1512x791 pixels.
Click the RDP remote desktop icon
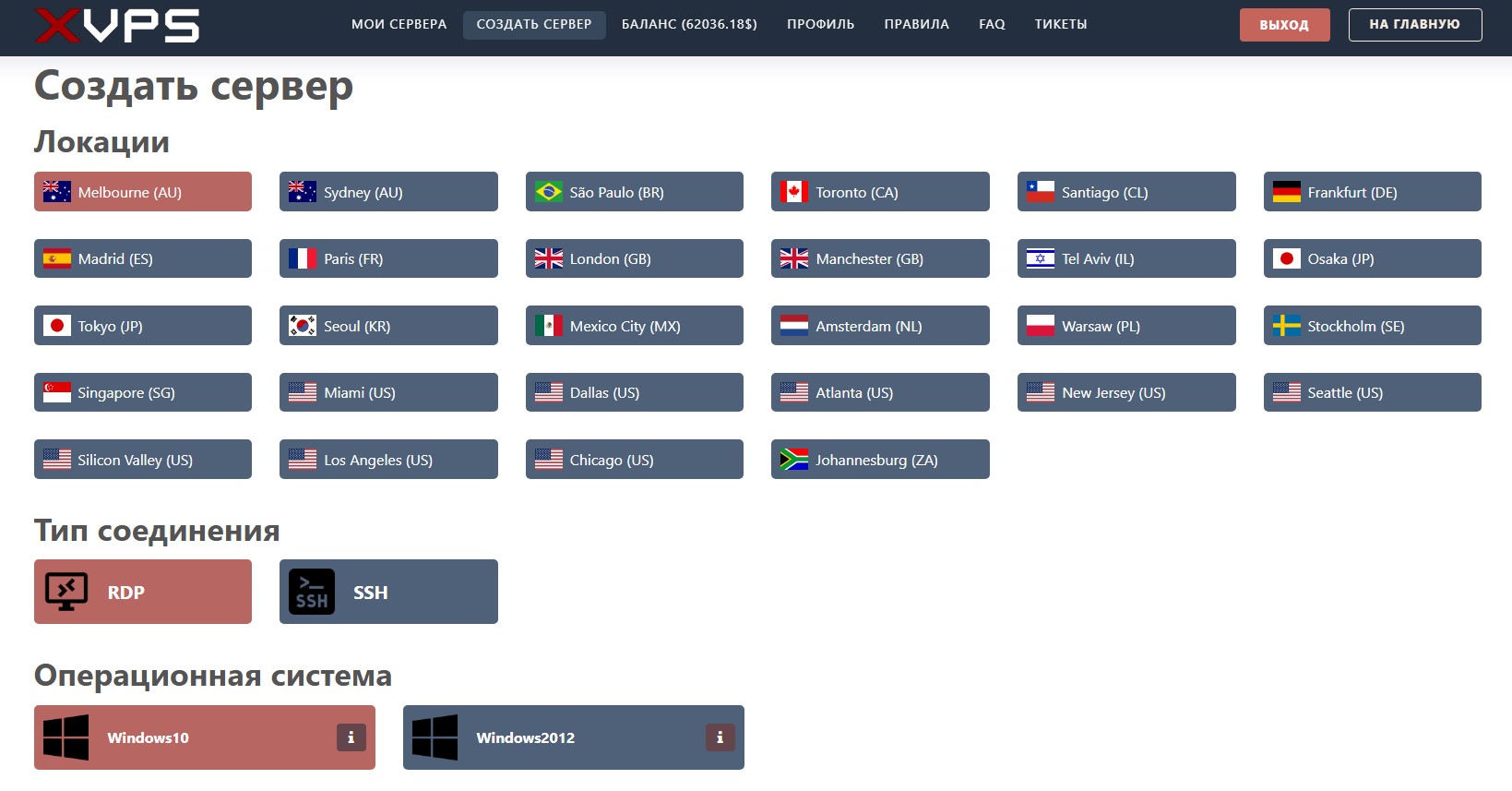(x=66, y=592)
